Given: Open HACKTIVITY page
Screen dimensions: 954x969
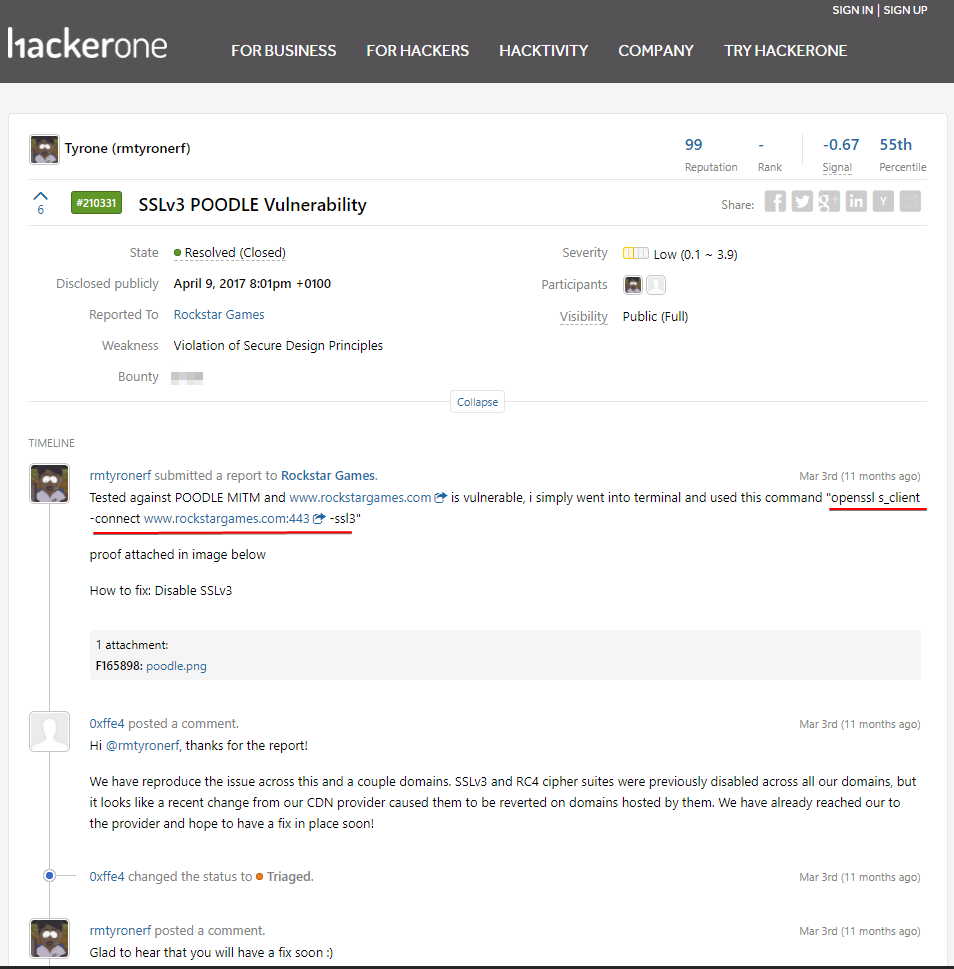Looking at the screenshot, I should (544, 51).
